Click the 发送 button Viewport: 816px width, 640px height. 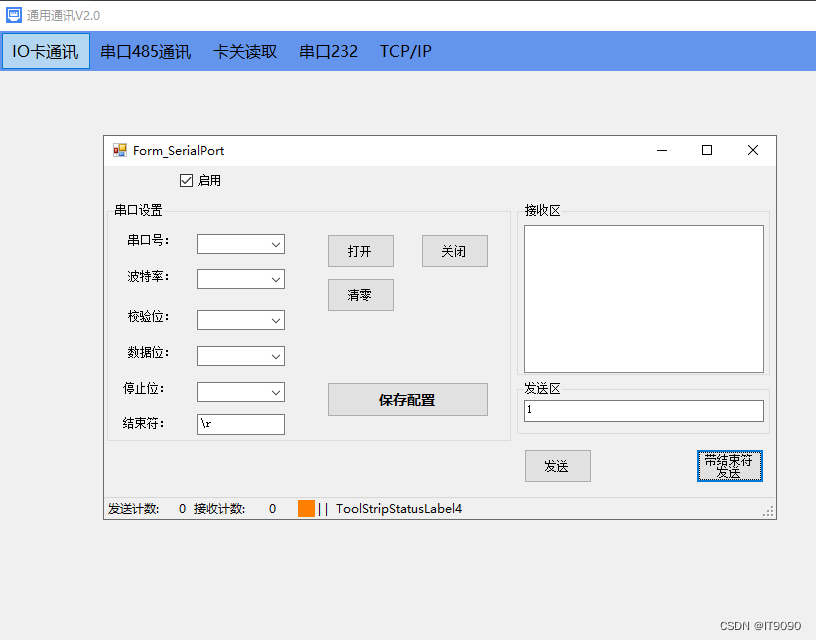coord(558,466)
